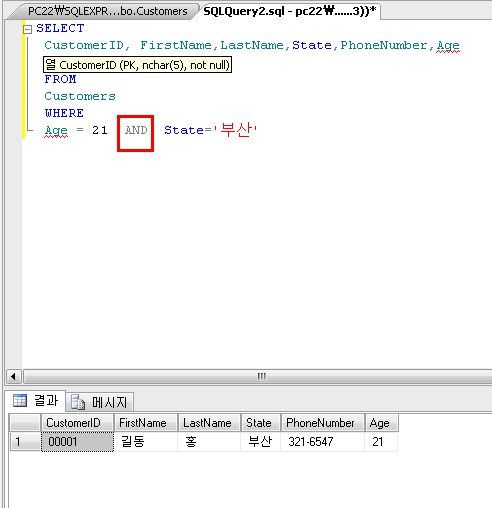
Task: Click the '부산' string literal in query
Action: pos(235,129)
